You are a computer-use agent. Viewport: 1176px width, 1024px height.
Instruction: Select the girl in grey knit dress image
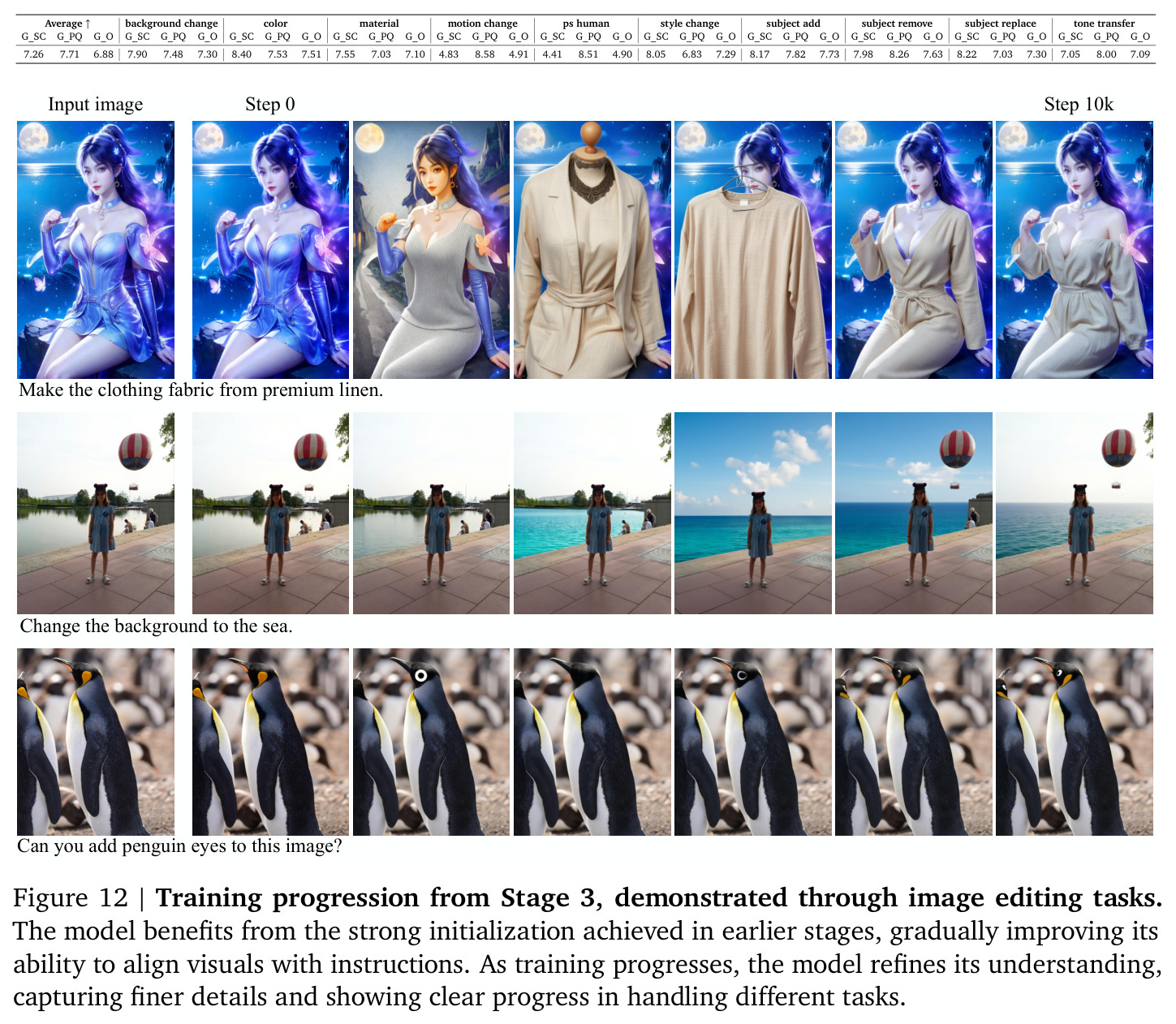[431, 250]
